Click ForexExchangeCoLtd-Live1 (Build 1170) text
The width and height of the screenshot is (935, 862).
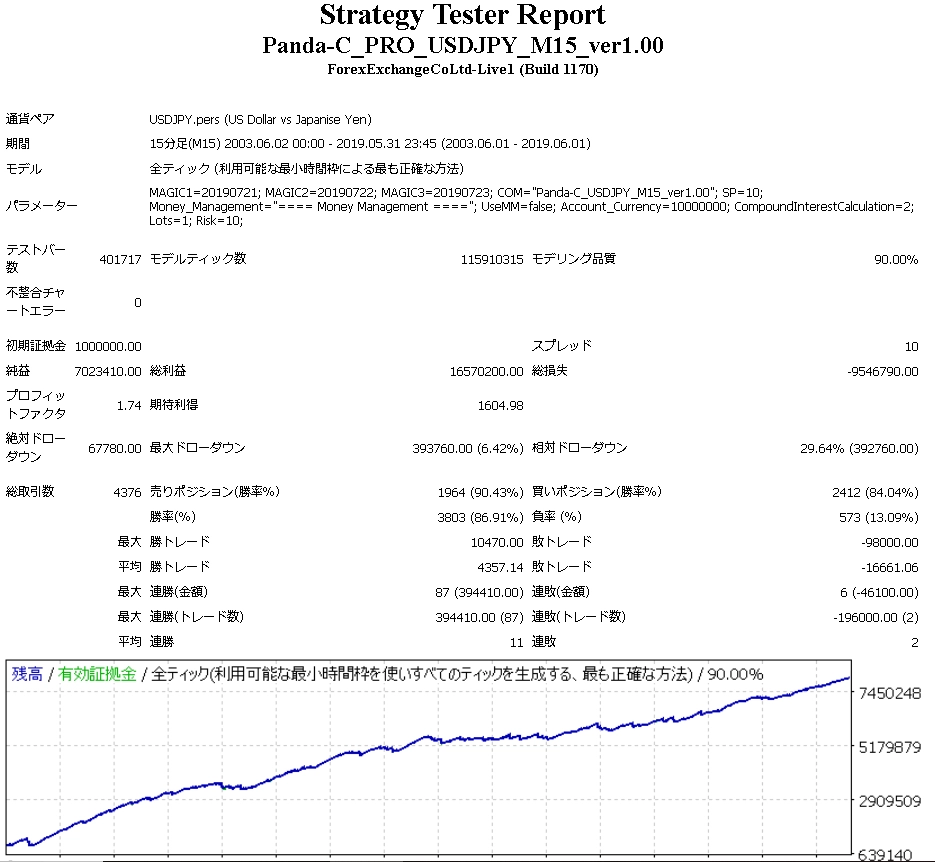point(463,69)
